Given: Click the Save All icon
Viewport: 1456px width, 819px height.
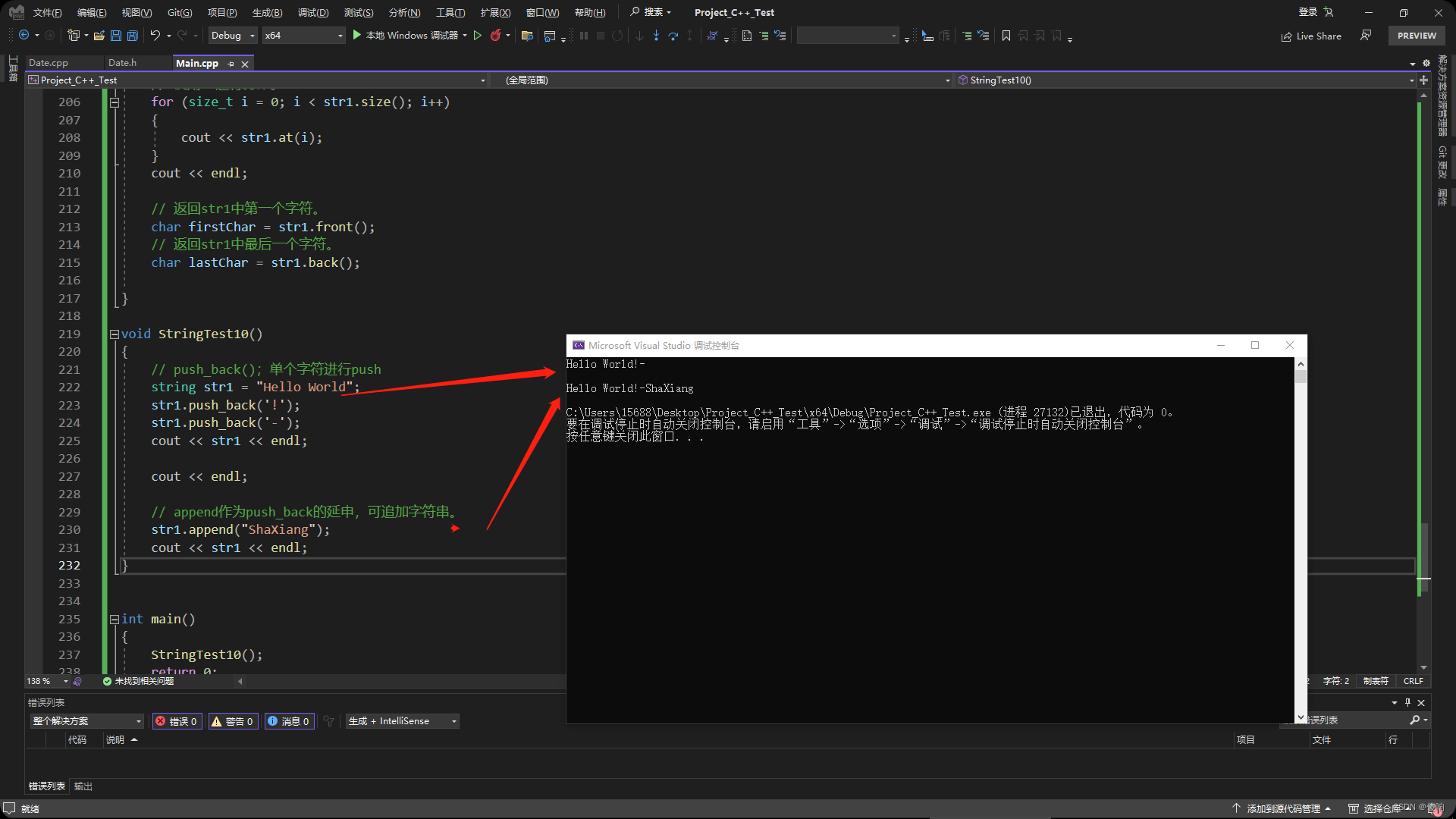Looking at the screenshot, I should click(132, 36).
